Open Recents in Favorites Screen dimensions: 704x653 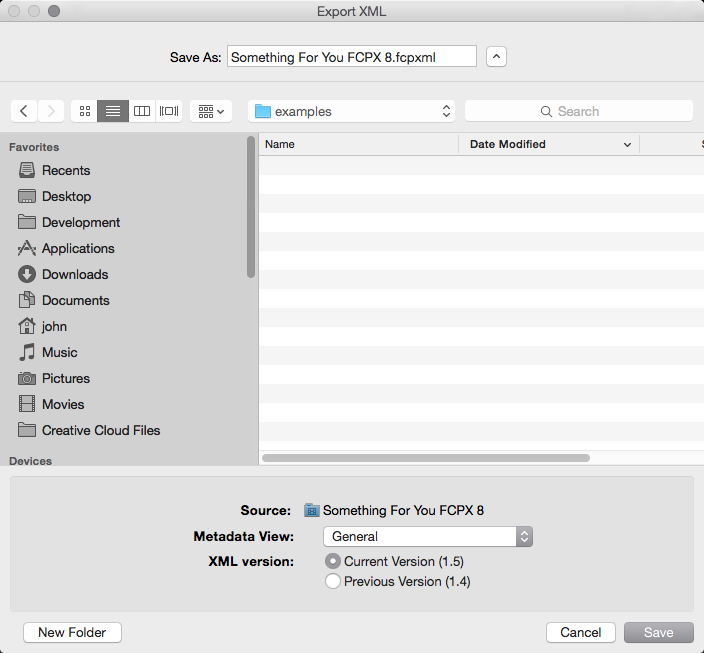pos(66,170)
